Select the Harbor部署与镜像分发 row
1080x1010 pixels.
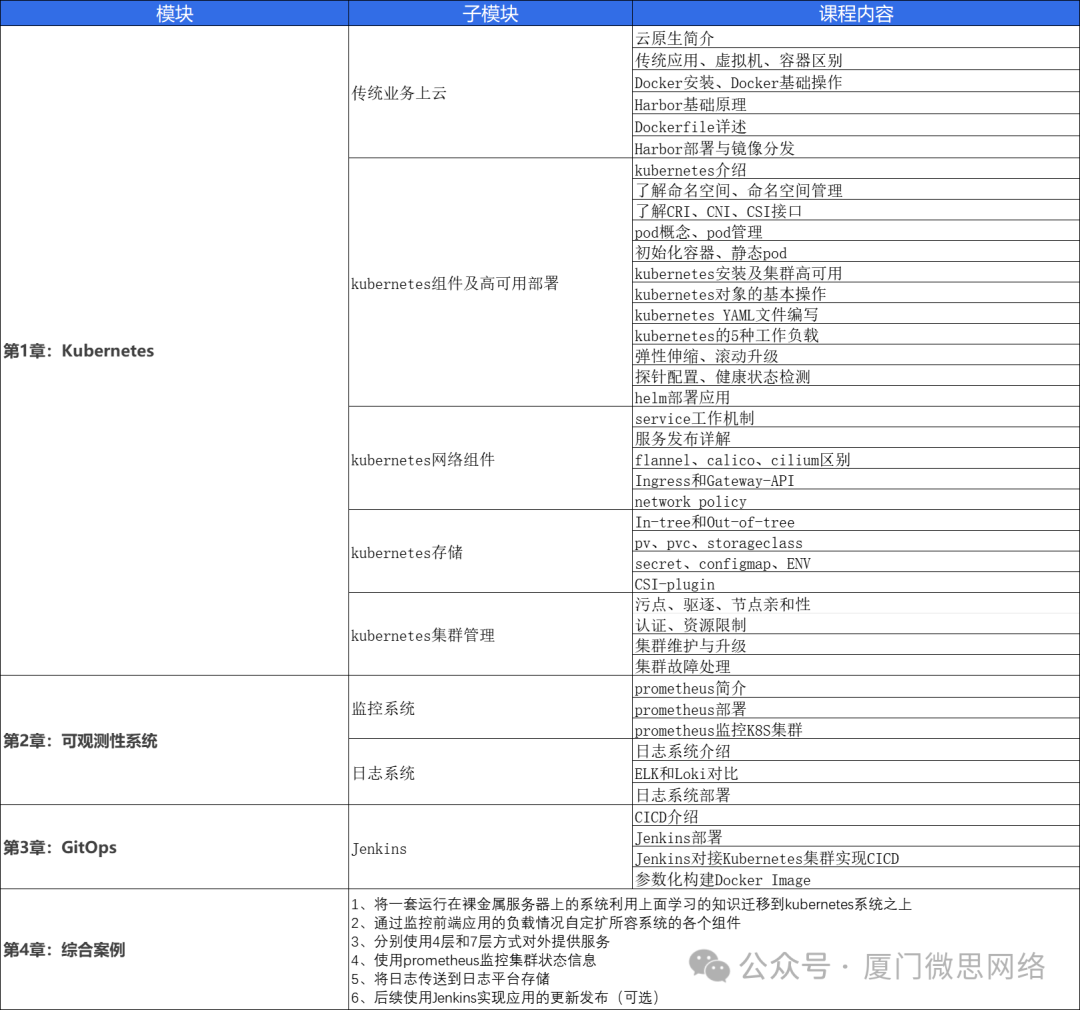click(x=855, y=147)
